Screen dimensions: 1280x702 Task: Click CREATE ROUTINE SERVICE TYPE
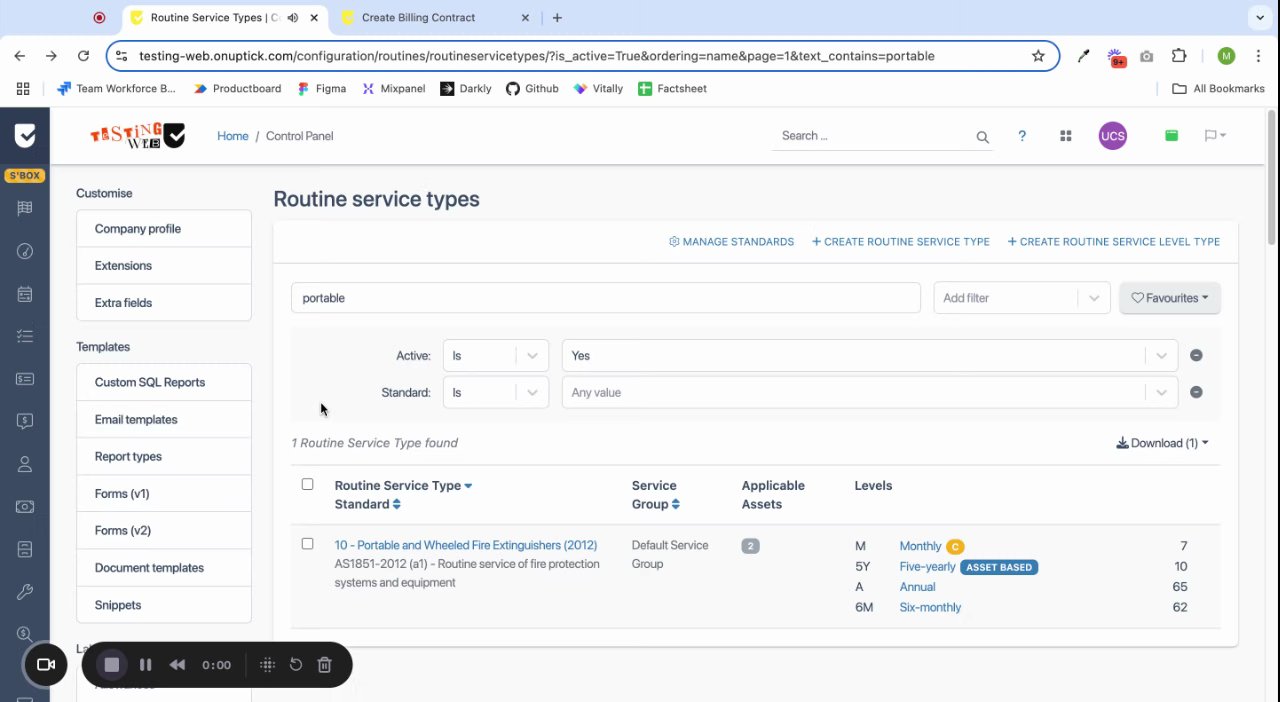(x=900, y=242)
